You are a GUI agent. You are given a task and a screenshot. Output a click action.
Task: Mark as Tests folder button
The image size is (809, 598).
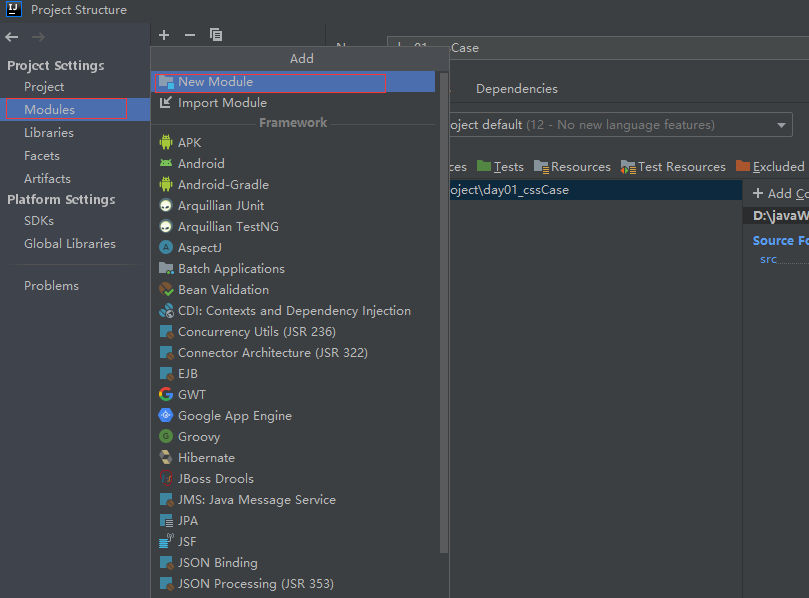coord(500,167)
